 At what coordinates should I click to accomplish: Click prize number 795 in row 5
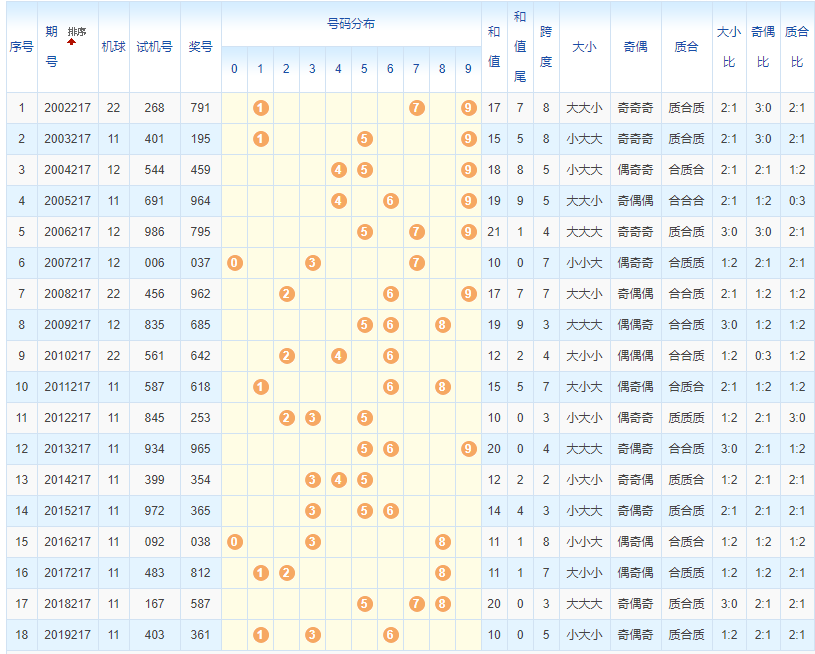201,232
